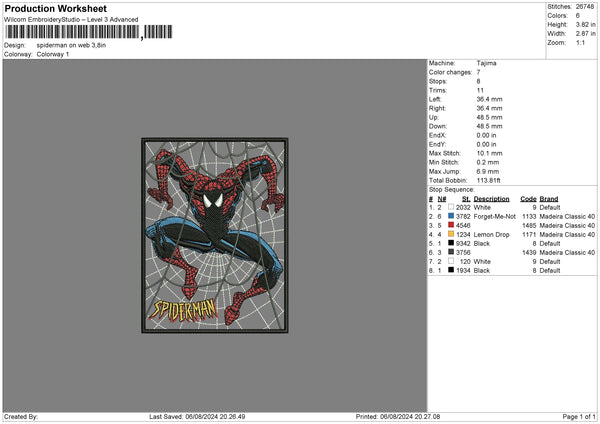Click the Zoom value '1:1'
The image size is (600, 424).
[580, 43]
